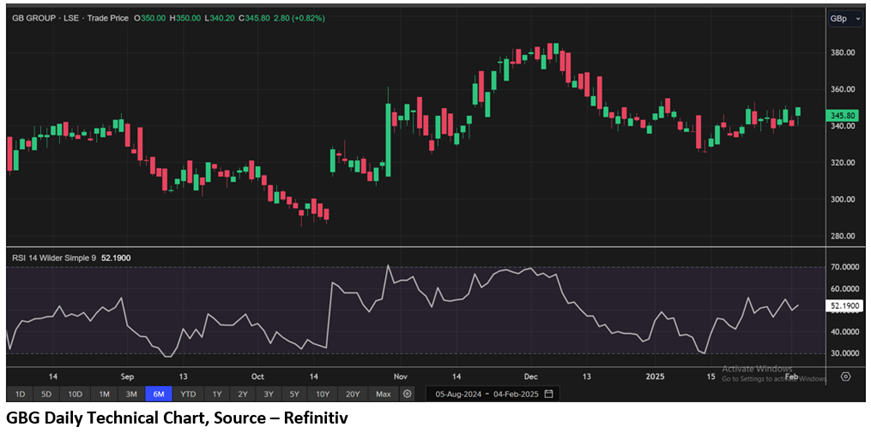The height and width of the screenshot is (433, 871).
Task: Select the YTD period
Action: [x=188, y=394]
